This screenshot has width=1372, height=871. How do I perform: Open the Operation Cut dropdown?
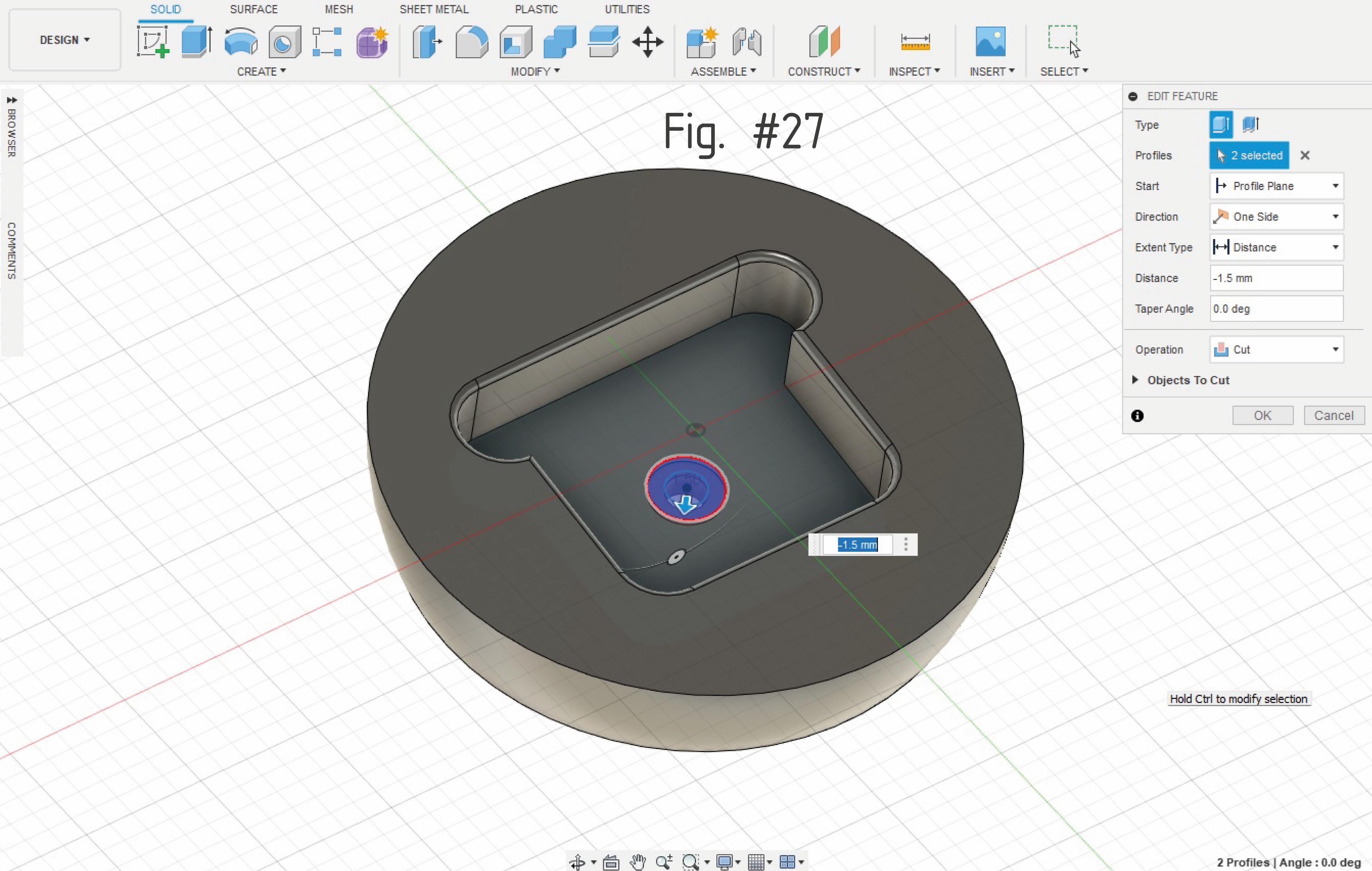[1276, 350]
